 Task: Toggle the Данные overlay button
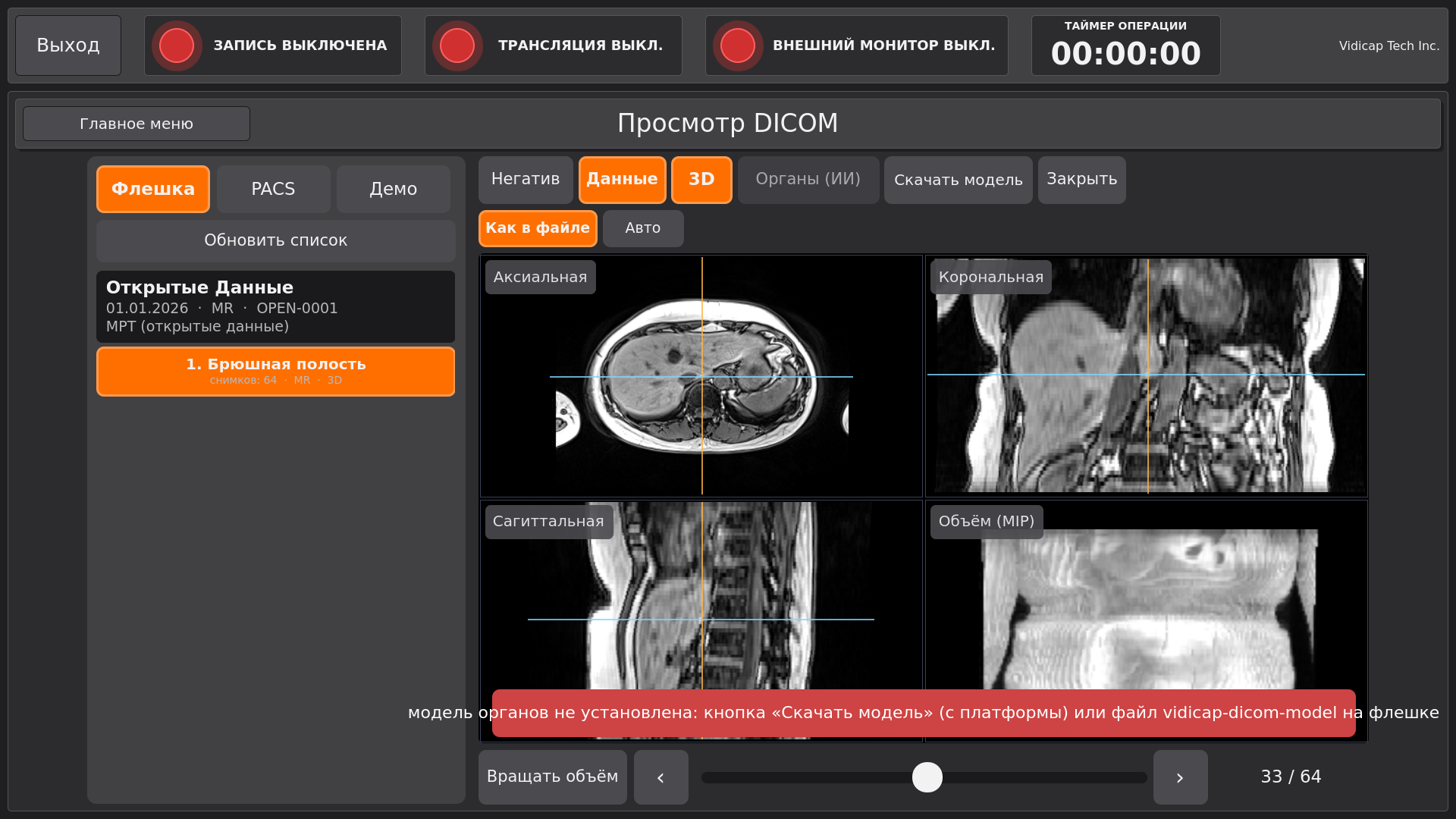pos(623,180)
